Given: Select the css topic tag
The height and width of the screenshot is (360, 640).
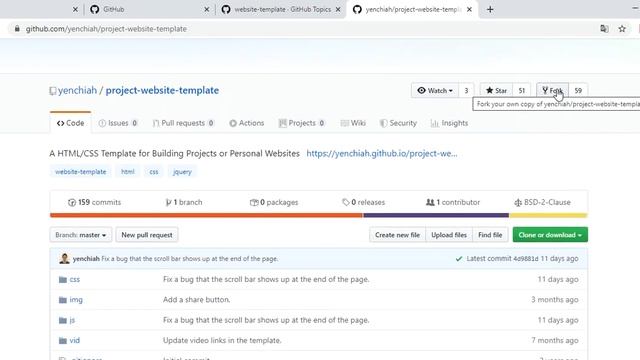Looking at the screenshot, I should pyautogui.click(x=154, y=171).
